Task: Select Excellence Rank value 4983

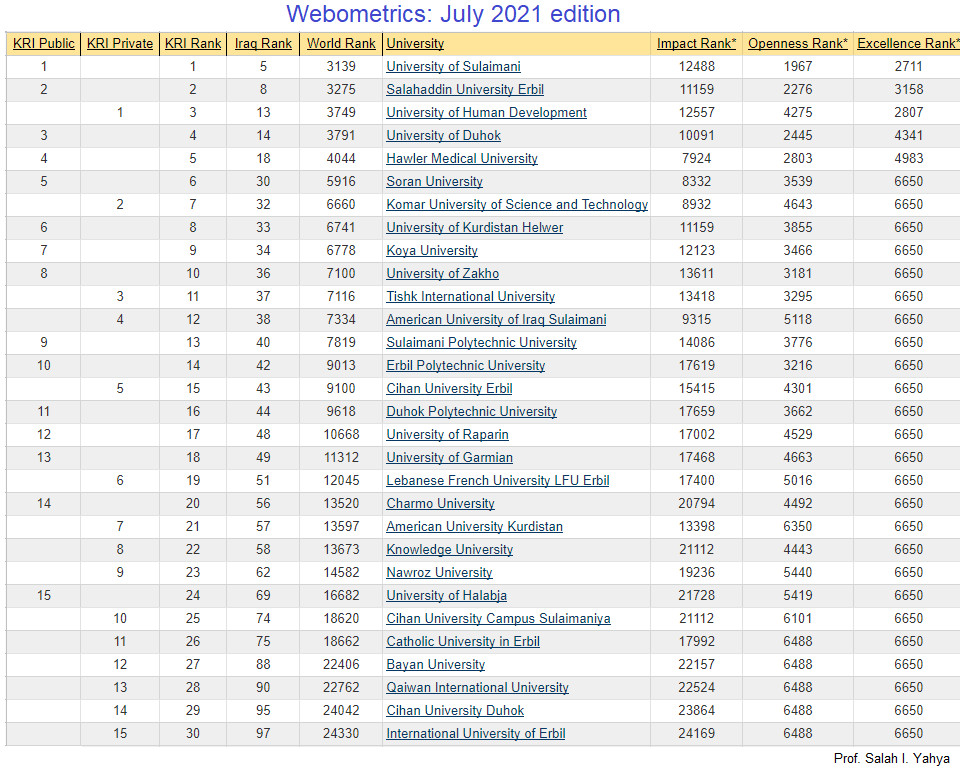Action: pos(909,159)
